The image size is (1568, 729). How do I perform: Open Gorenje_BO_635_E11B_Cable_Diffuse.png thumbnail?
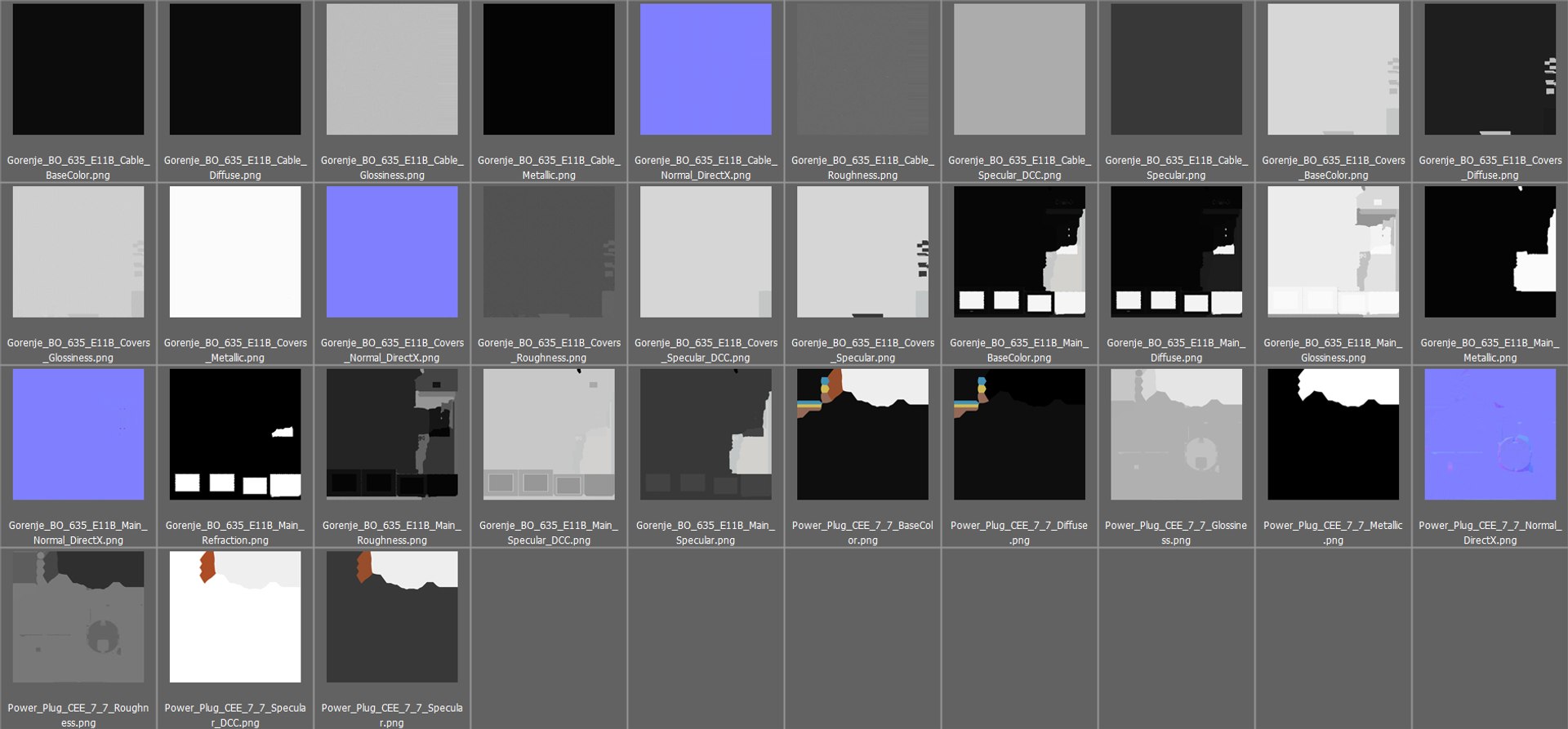tap(235, 69)
